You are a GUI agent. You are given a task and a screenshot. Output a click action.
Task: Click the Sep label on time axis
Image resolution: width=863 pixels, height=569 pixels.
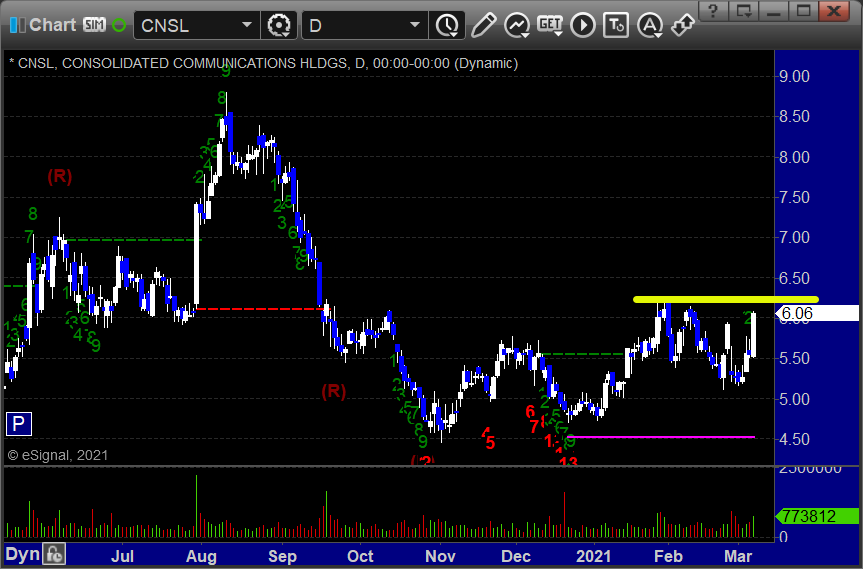click(282, 556)
